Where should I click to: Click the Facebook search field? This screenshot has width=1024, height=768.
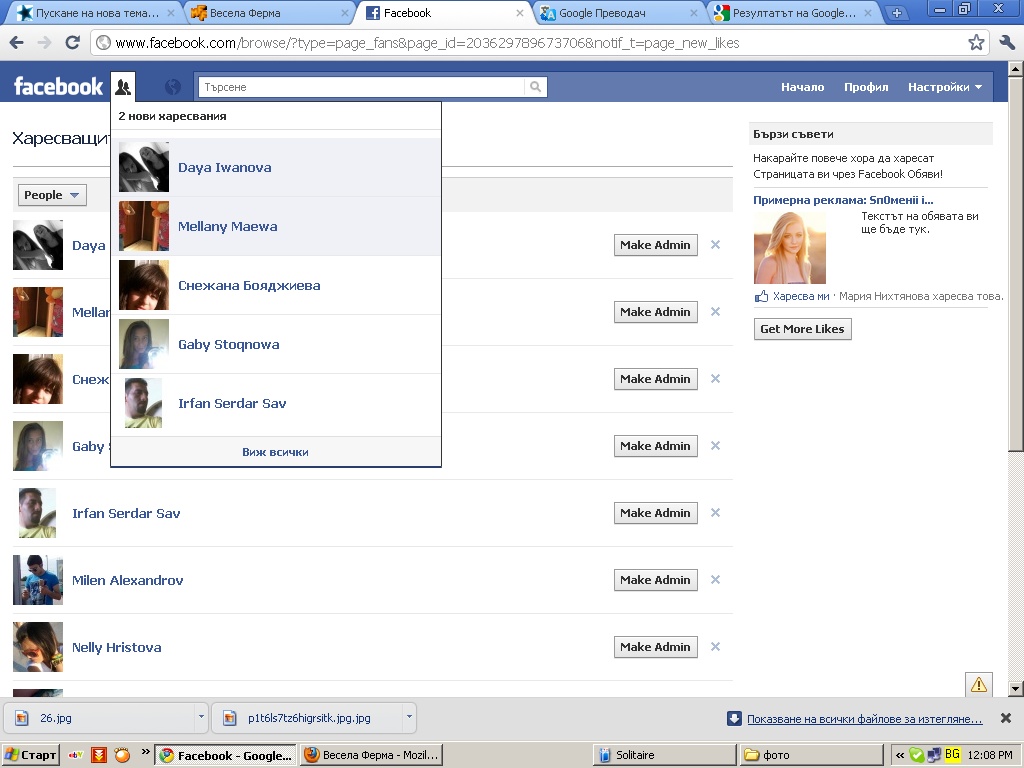[361, 87]
